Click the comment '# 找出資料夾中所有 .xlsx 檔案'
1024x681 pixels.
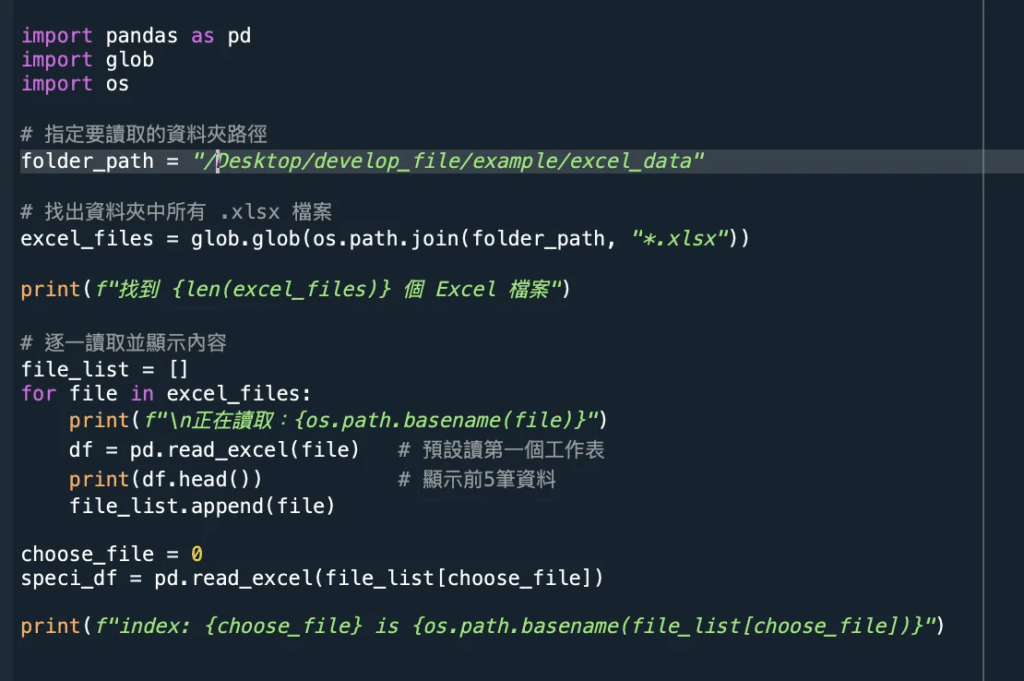177,212
